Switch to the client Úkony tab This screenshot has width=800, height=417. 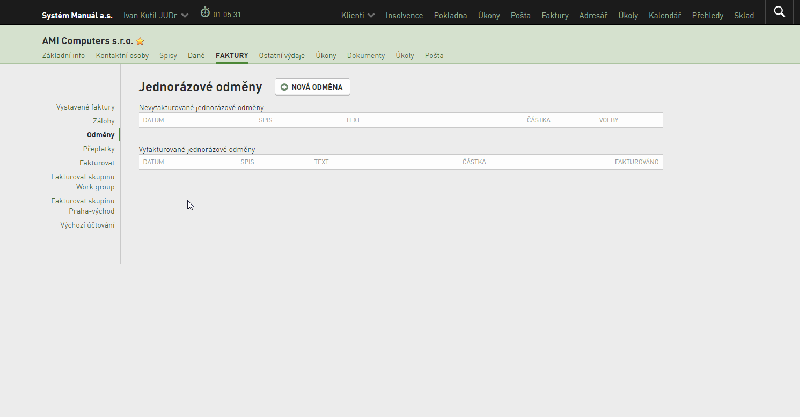(326, 55)
